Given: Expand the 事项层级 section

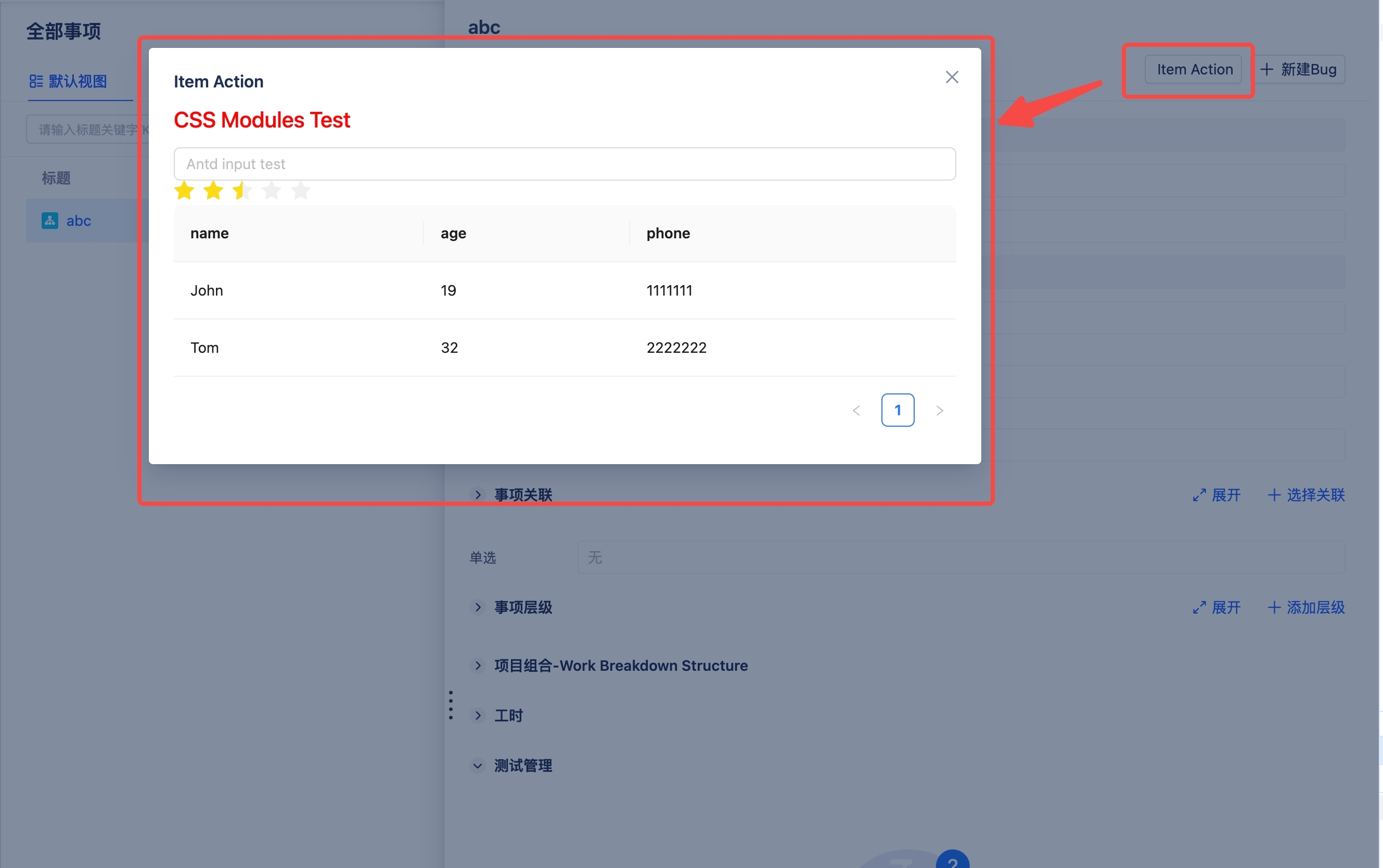Looking at the screenshot, I should (x=478, y=607).
